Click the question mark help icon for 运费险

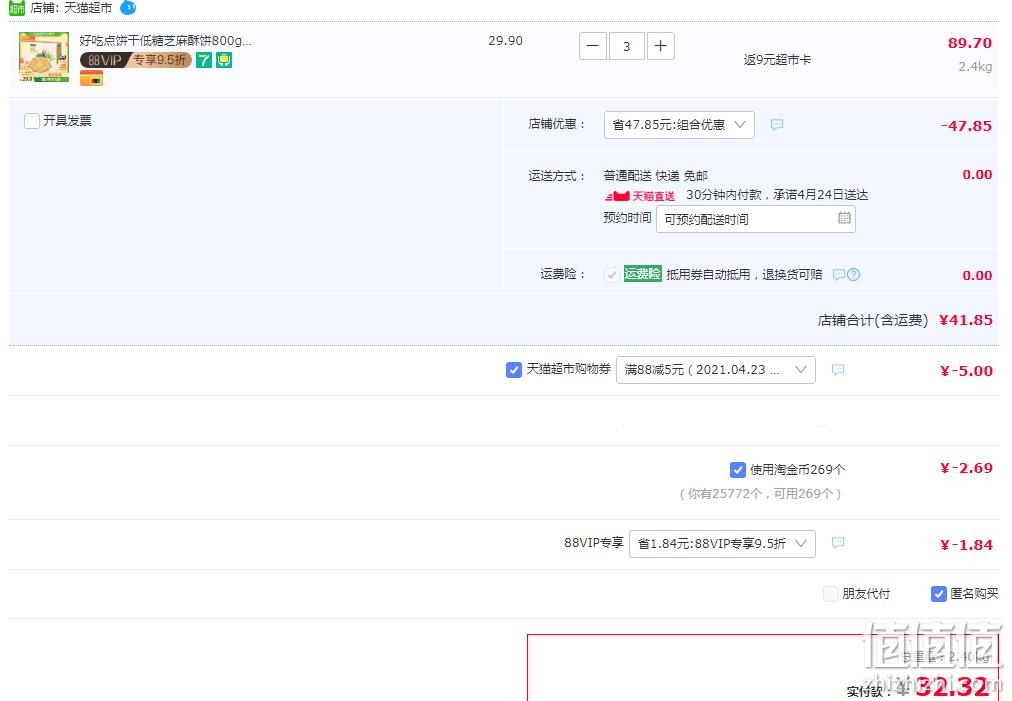click(x=853, y=275)
